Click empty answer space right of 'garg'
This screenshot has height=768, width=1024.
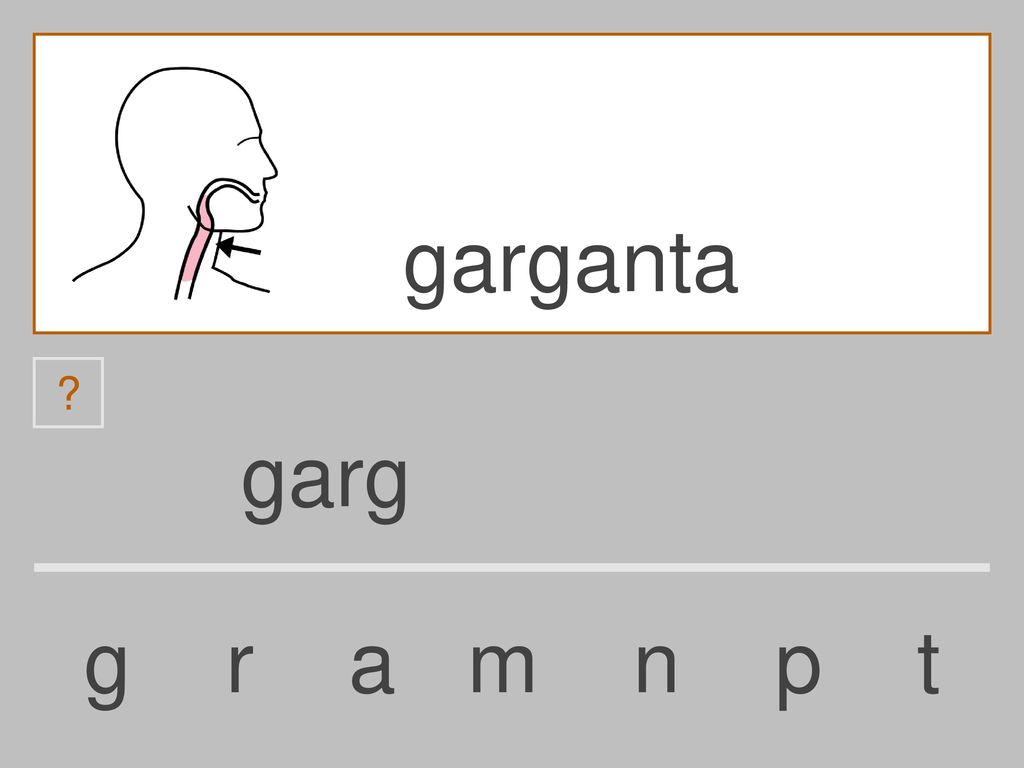[x=699, y=487]
